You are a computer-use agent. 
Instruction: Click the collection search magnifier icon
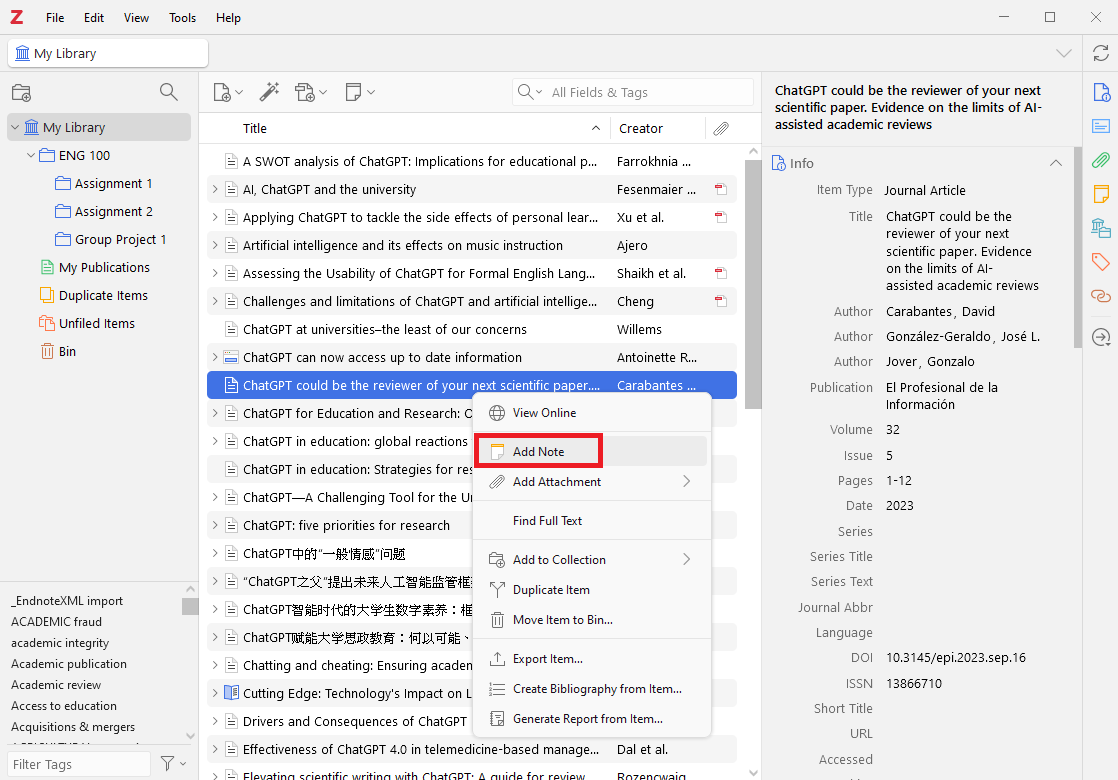(169, 93)
